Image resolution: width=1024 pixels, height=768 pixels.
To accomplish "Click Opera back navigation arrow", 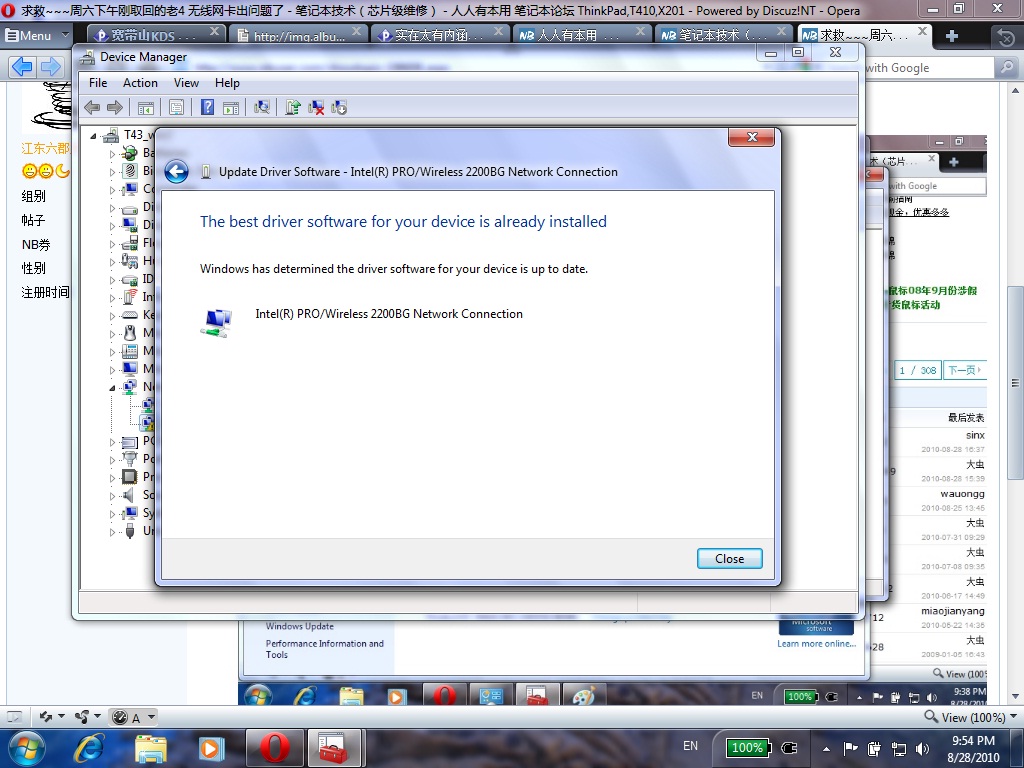I will 22,66.
